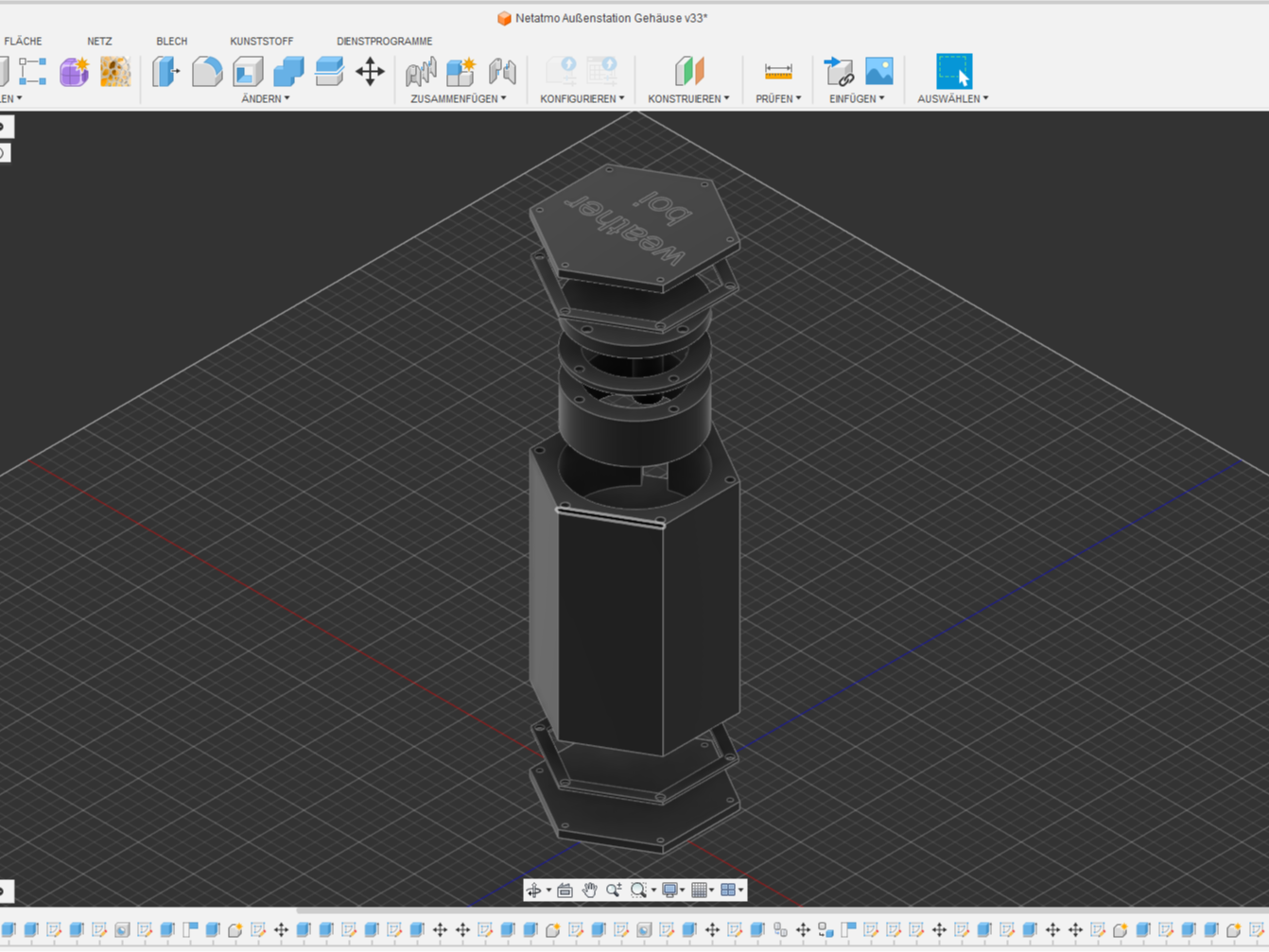Screen dimensions: 1269x952
Task: Click the first greyed Konfigurieren icon
Action: [x=562, y=71]
